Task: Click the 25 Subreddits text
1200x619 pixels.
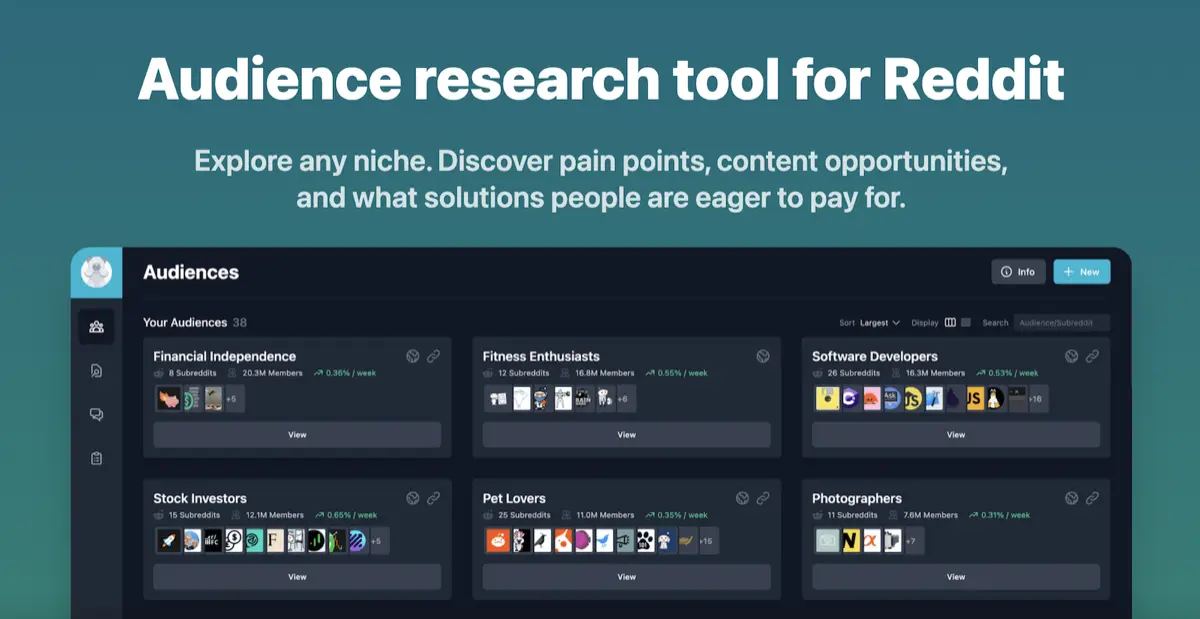Action: point(522,515)
